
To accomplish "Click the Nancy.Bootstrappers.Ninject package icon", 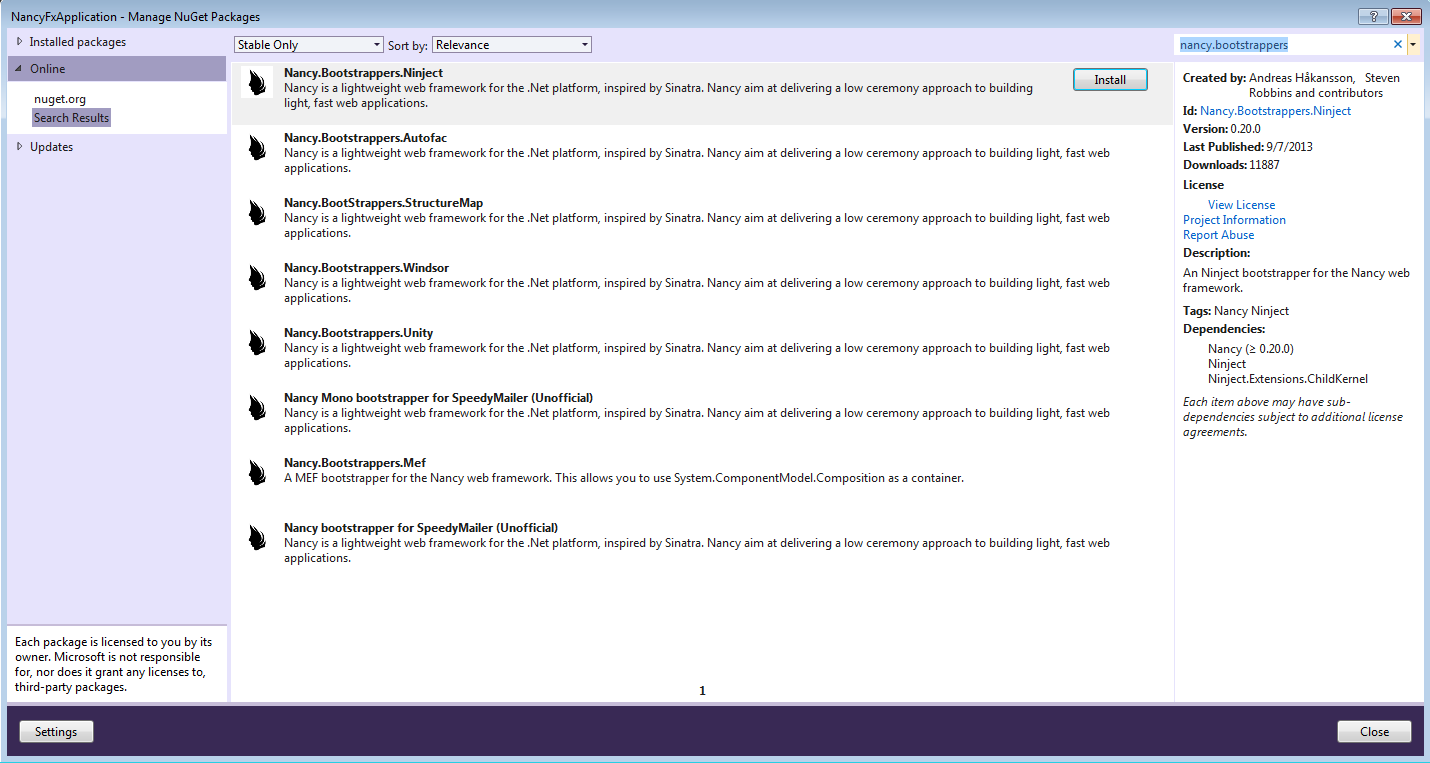I will tap(257, 82).
